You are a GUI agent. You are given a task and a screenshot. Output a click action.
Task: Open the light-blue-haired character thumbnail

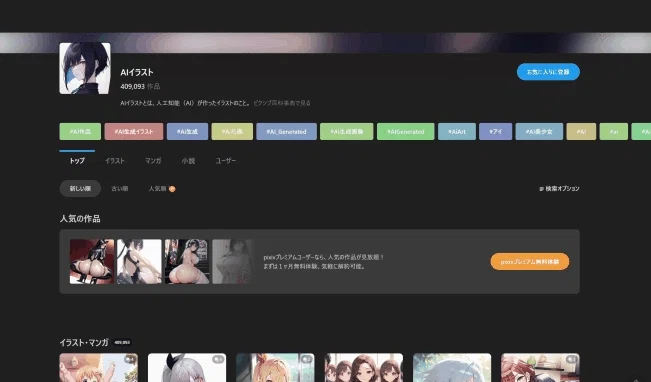[x=452, y=367]
